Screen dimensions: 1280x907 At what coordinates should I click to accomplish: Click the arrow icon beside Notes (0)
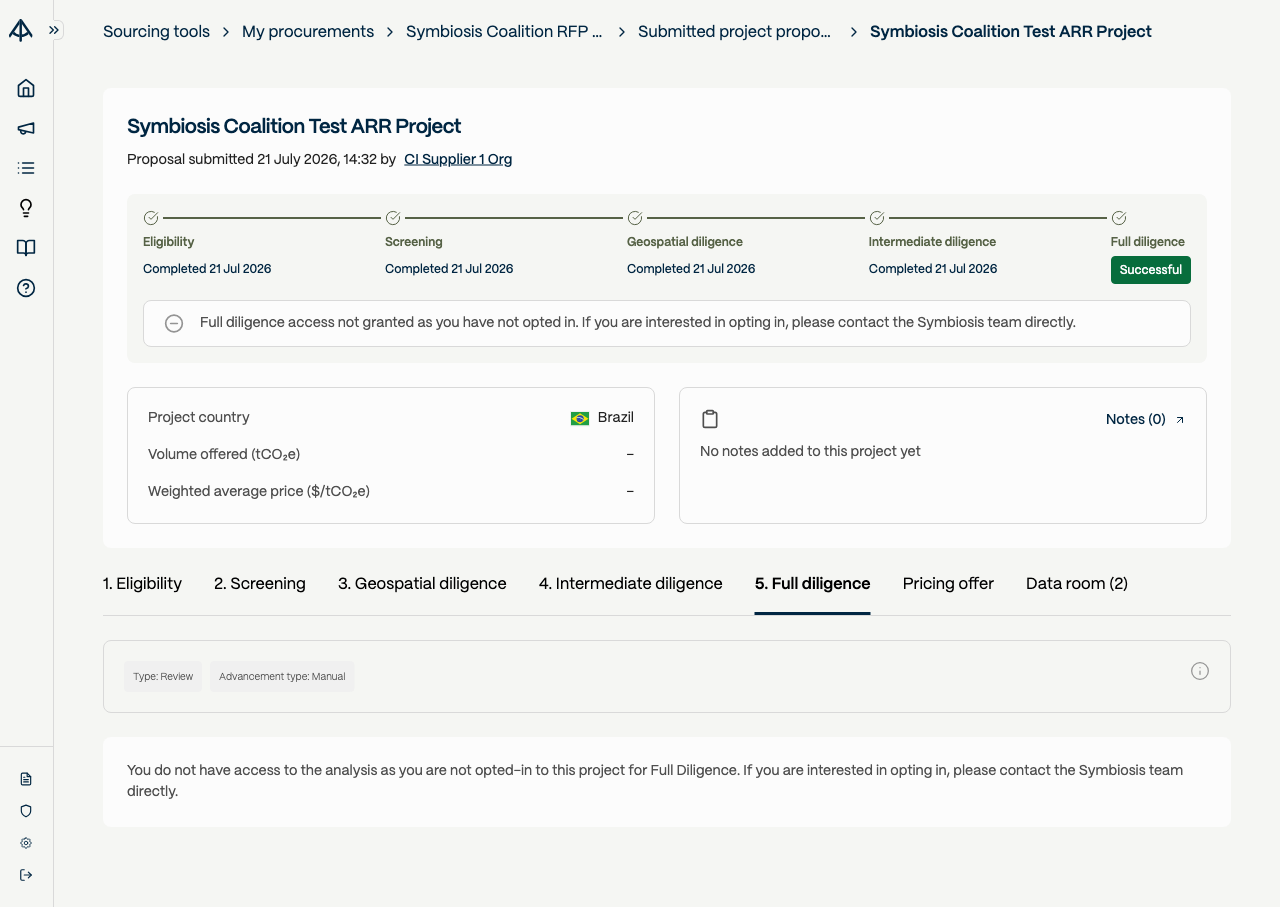(x=1180, y=420)
